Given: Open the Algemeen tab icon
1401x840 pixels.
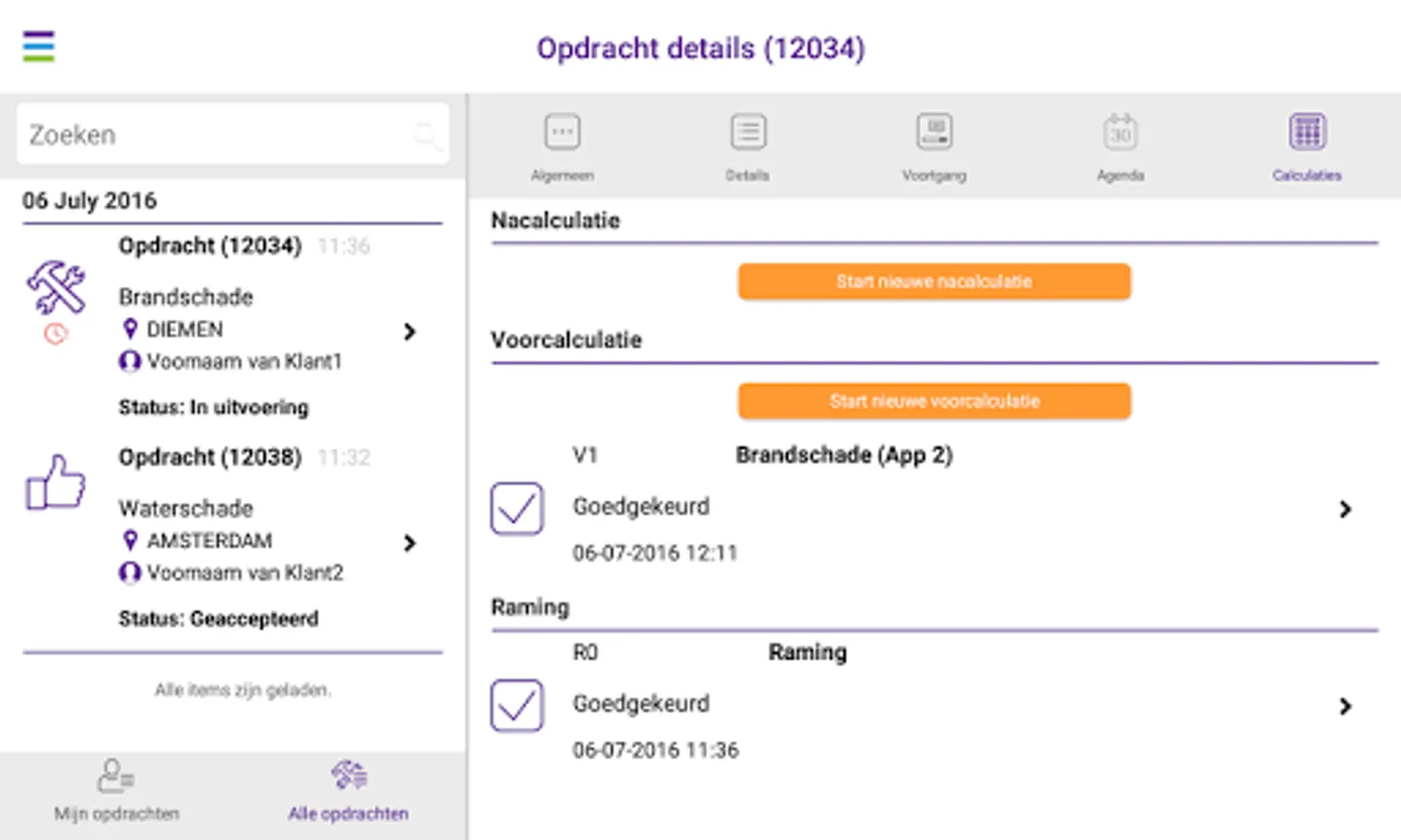Looking at the screenshot, I should [x=562, y=133].
